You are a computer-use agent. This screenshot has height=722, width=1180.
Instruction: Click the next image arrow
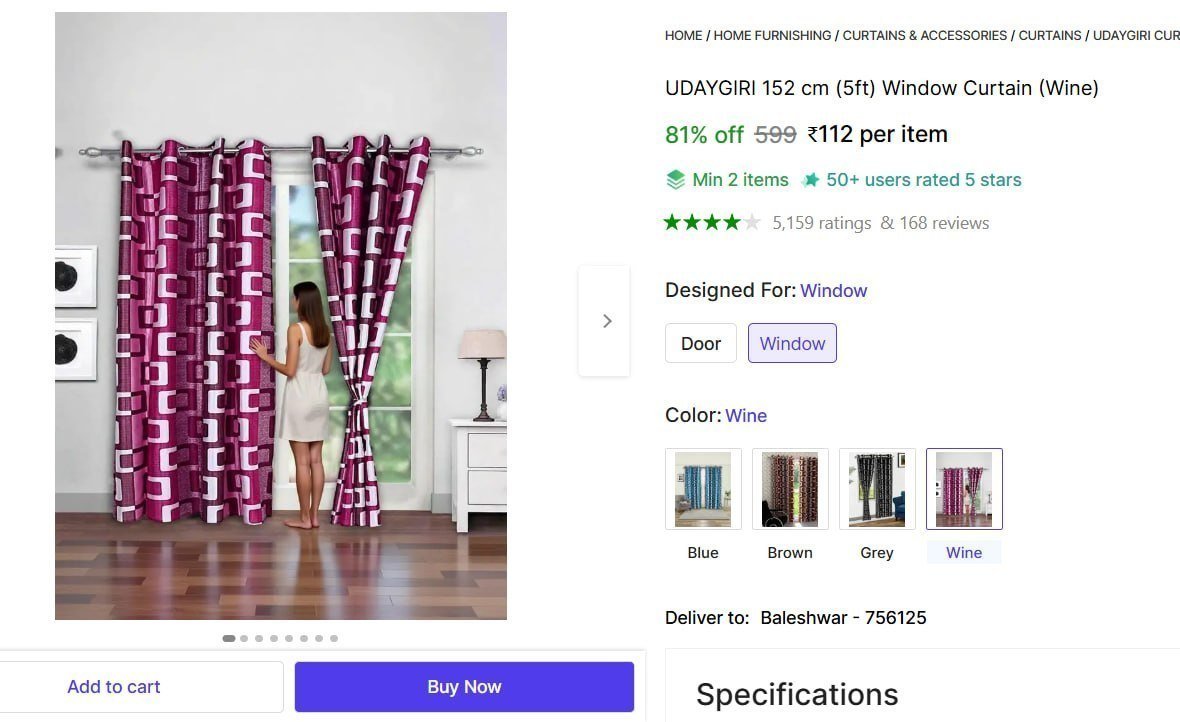606,321
